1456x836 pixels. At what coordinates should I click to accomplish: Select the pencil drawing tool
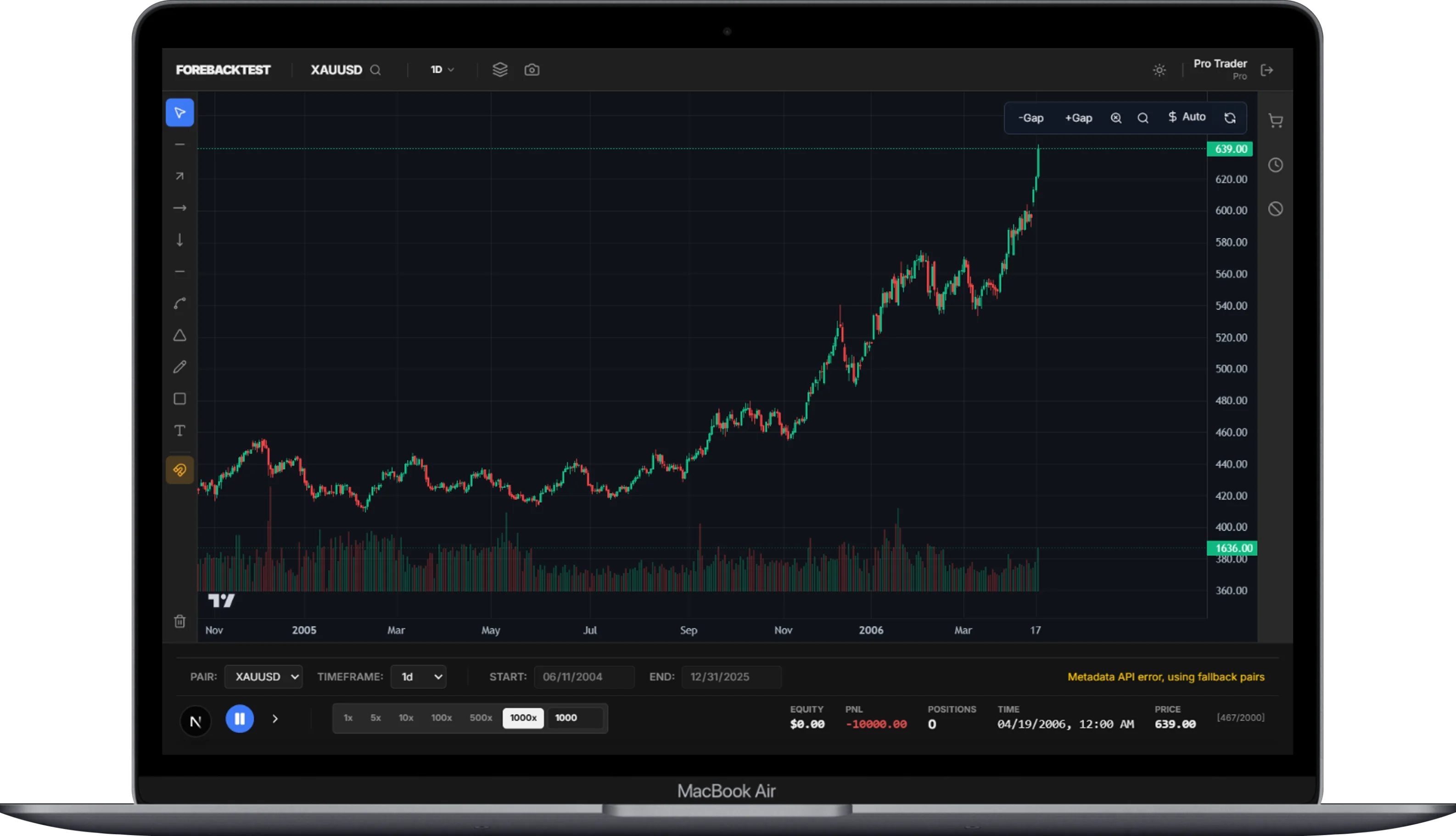click(x=180, y=367)
